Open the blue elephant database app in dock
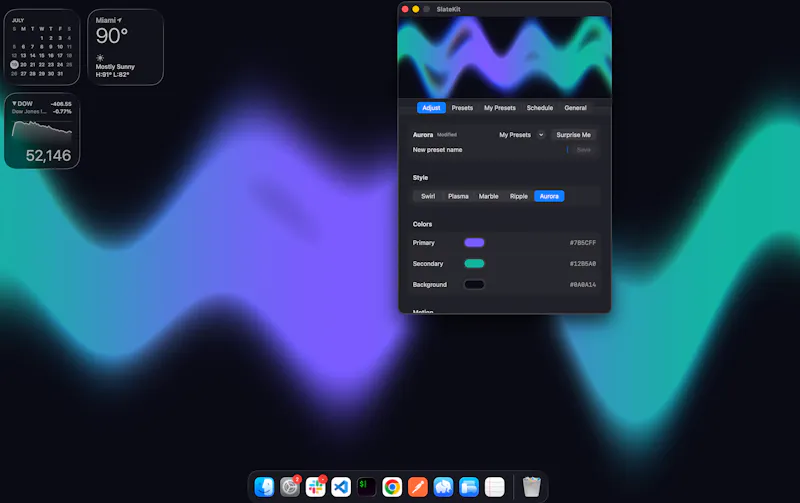Screen dimensions: 800x503 coord(443,487)
